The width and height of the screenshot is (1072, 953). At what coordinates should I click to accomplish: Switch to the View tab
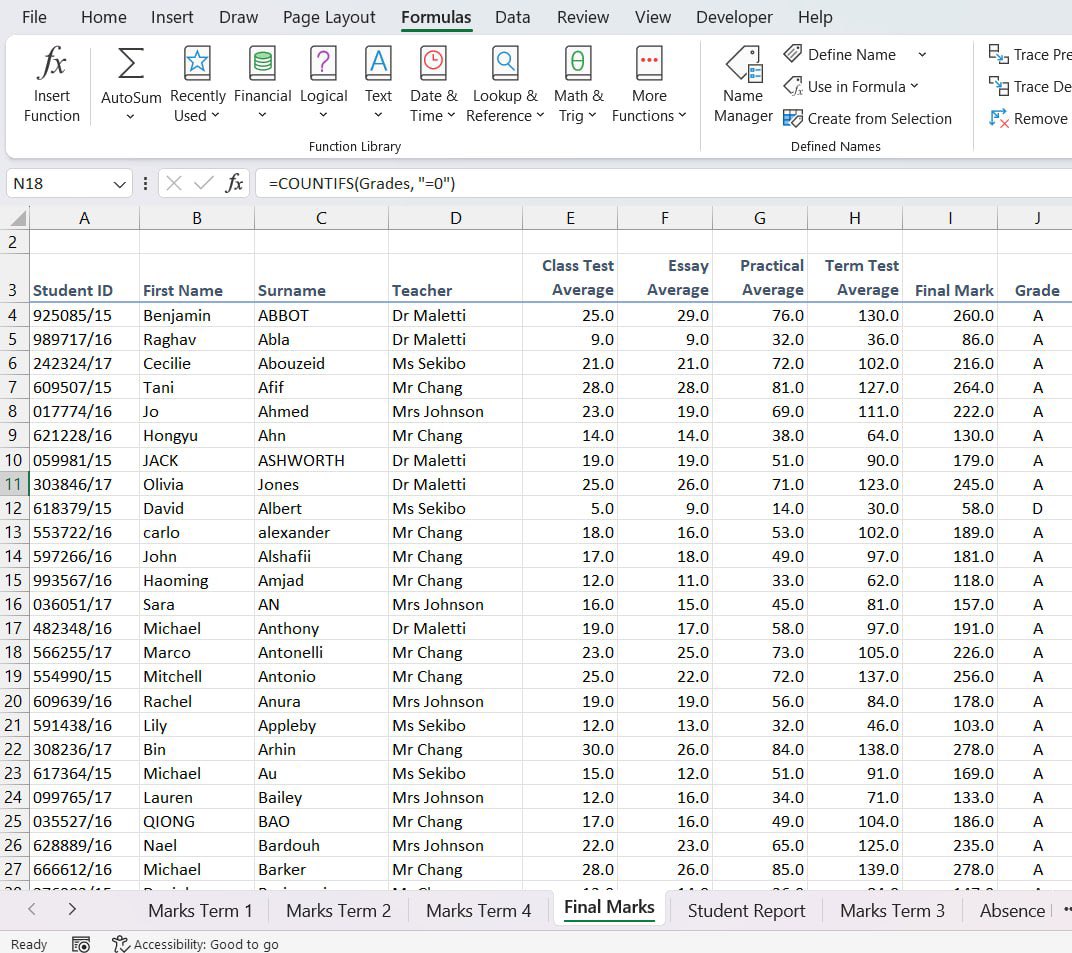652,17
